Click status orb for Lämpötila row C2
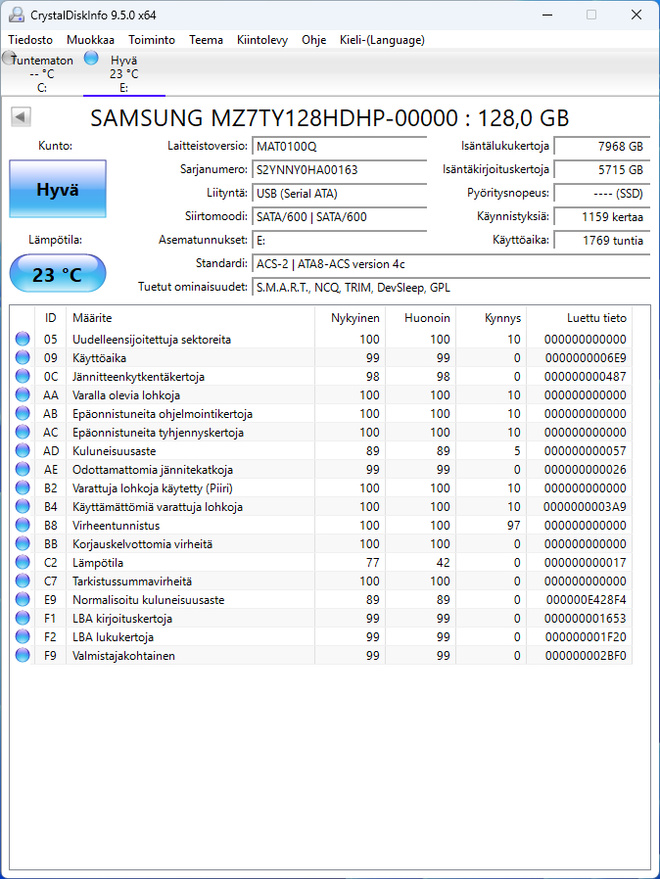 [22, 562]
